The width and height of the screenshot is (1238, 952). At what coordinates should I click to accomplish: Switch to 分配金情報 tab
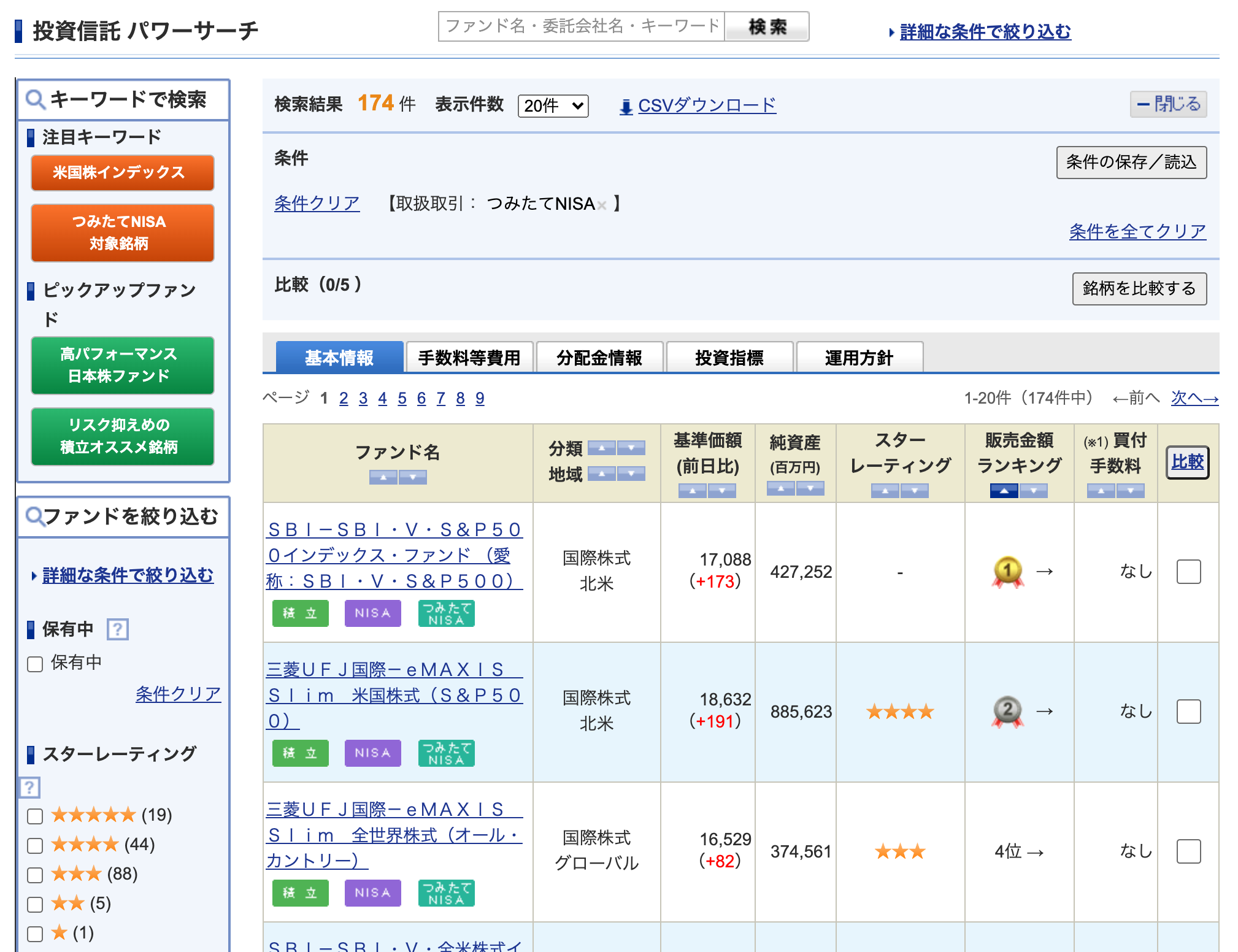599,357
